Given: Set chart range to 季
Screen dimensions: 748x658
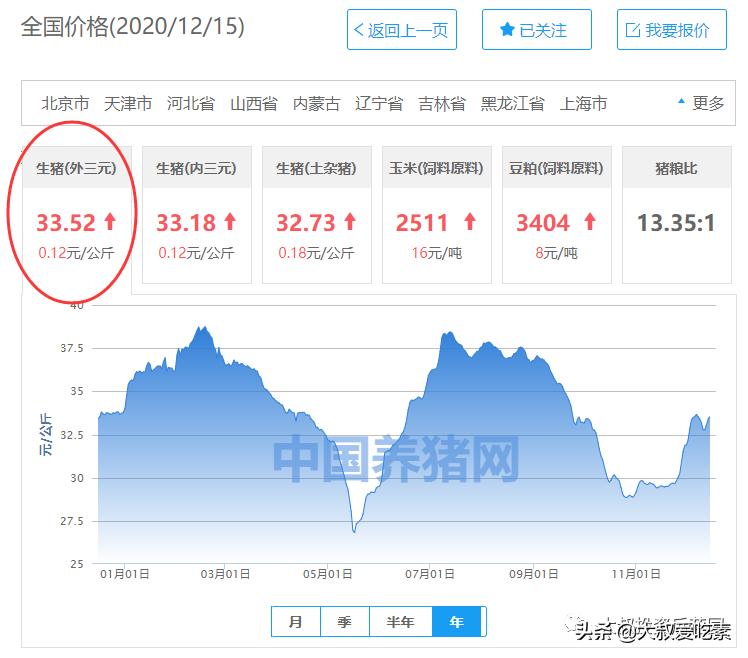Looking at the screenshot, I should coord(344,621).
